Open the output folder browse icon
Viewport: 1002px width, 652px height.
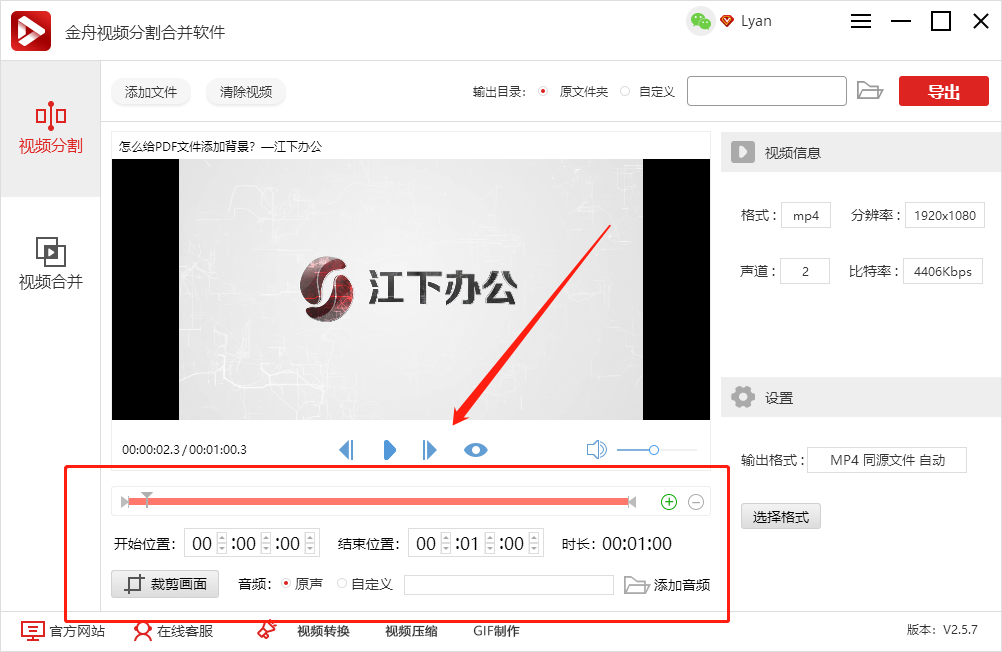click(x=869, y=91)
